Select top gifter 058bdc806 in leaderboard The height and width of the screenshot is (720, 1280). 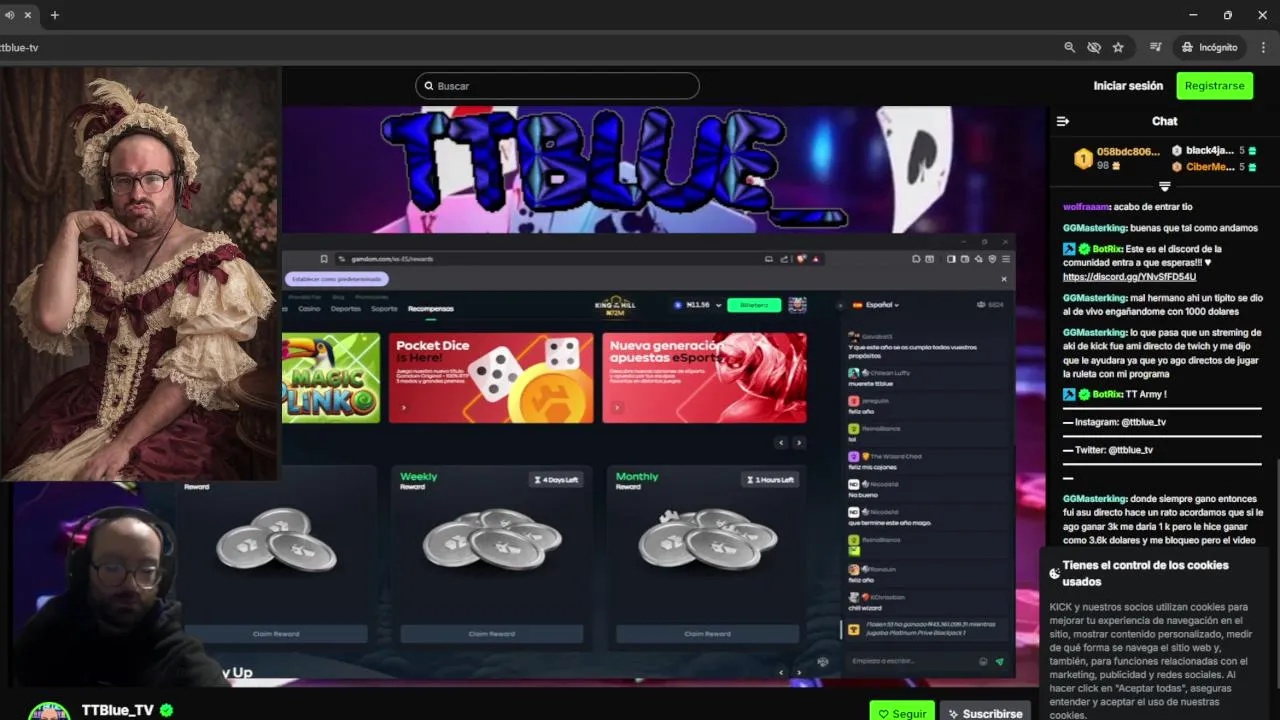click(1128, 152)
